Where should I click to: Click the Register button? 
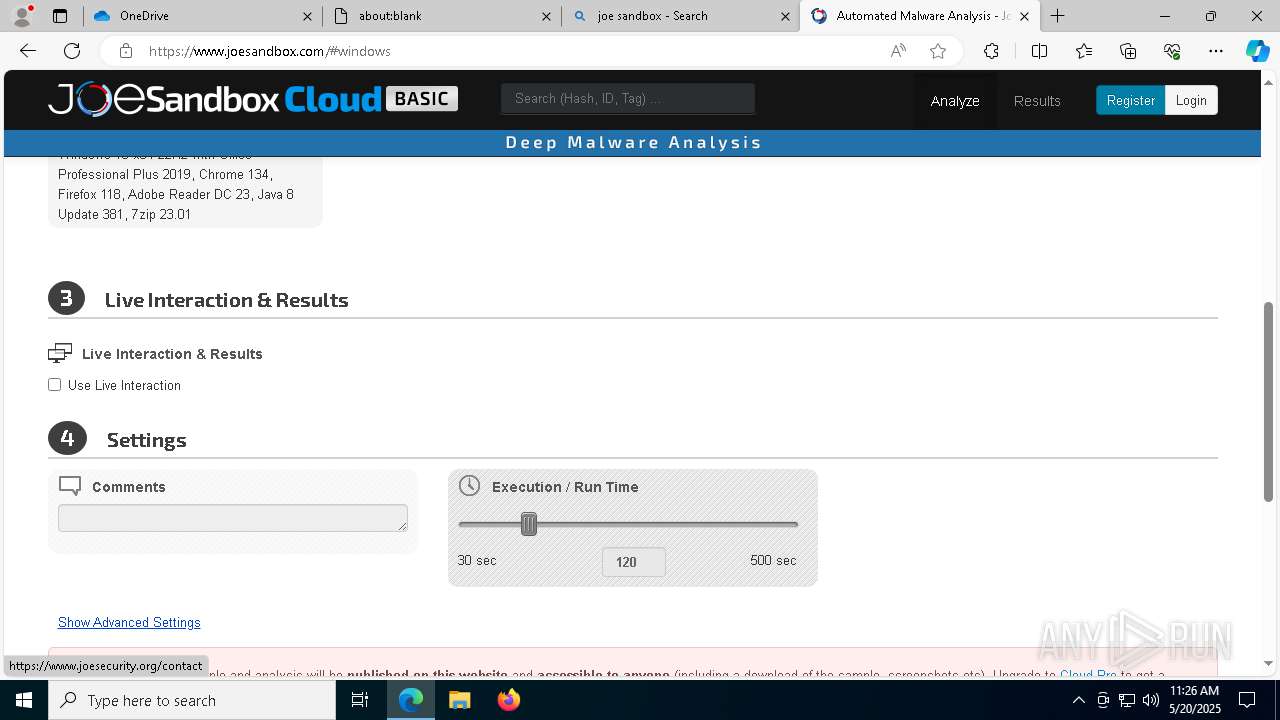click(x=1130, y=100)
